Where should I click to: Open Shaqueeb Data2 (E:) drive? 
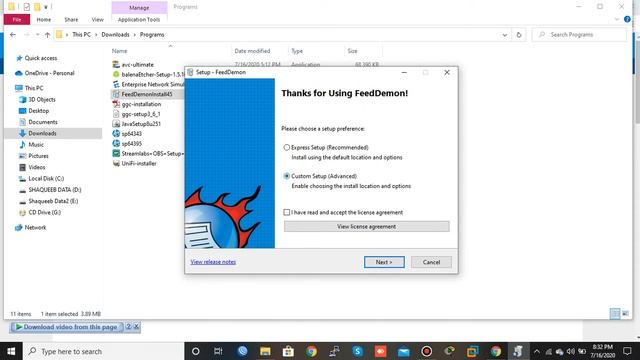point(53,201)
